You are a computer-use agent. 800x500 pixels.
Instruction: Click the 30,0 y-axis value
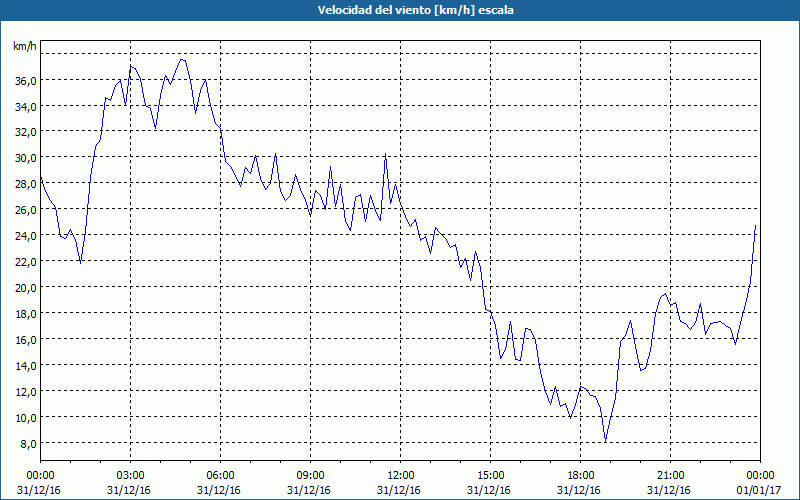pyautogui.click(x=26, y=158)
